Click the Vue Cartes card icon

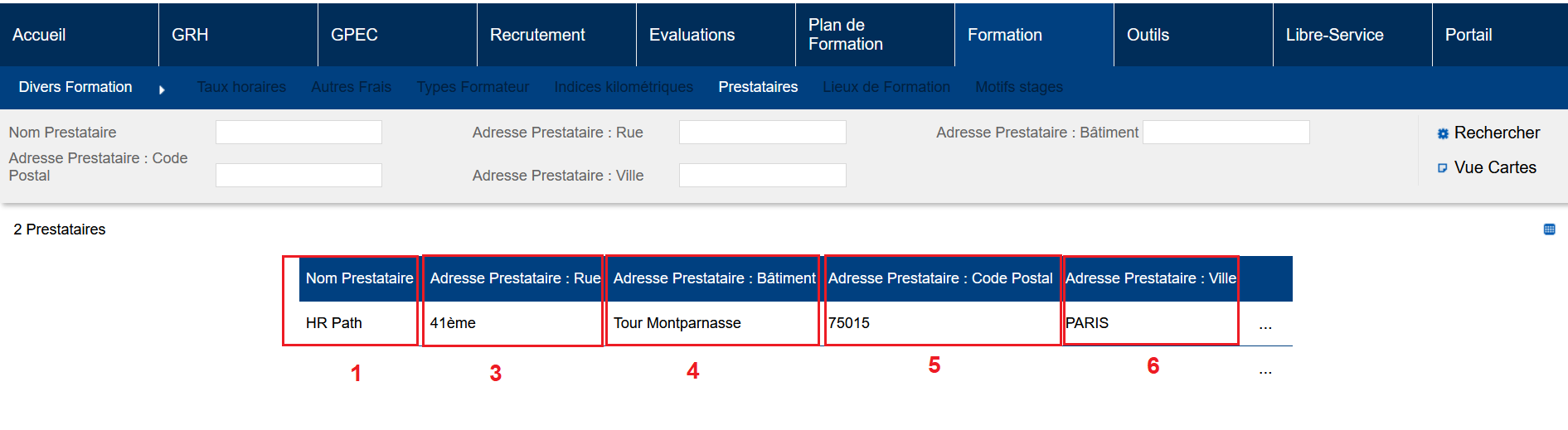pos(1443,168)
